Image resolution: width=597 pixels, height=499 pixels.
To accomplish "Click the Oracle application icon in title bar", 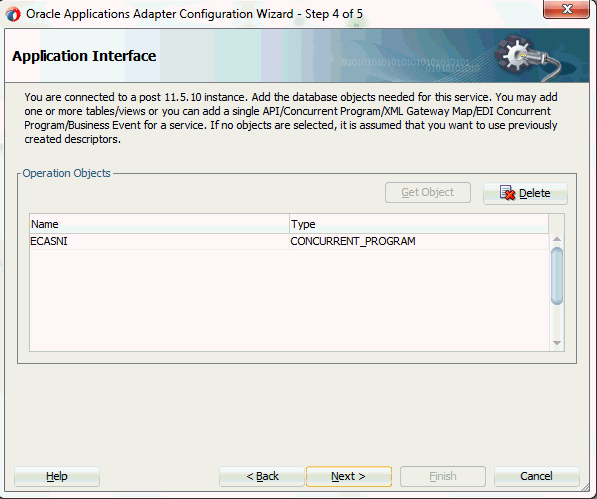I will coord(13,14).
